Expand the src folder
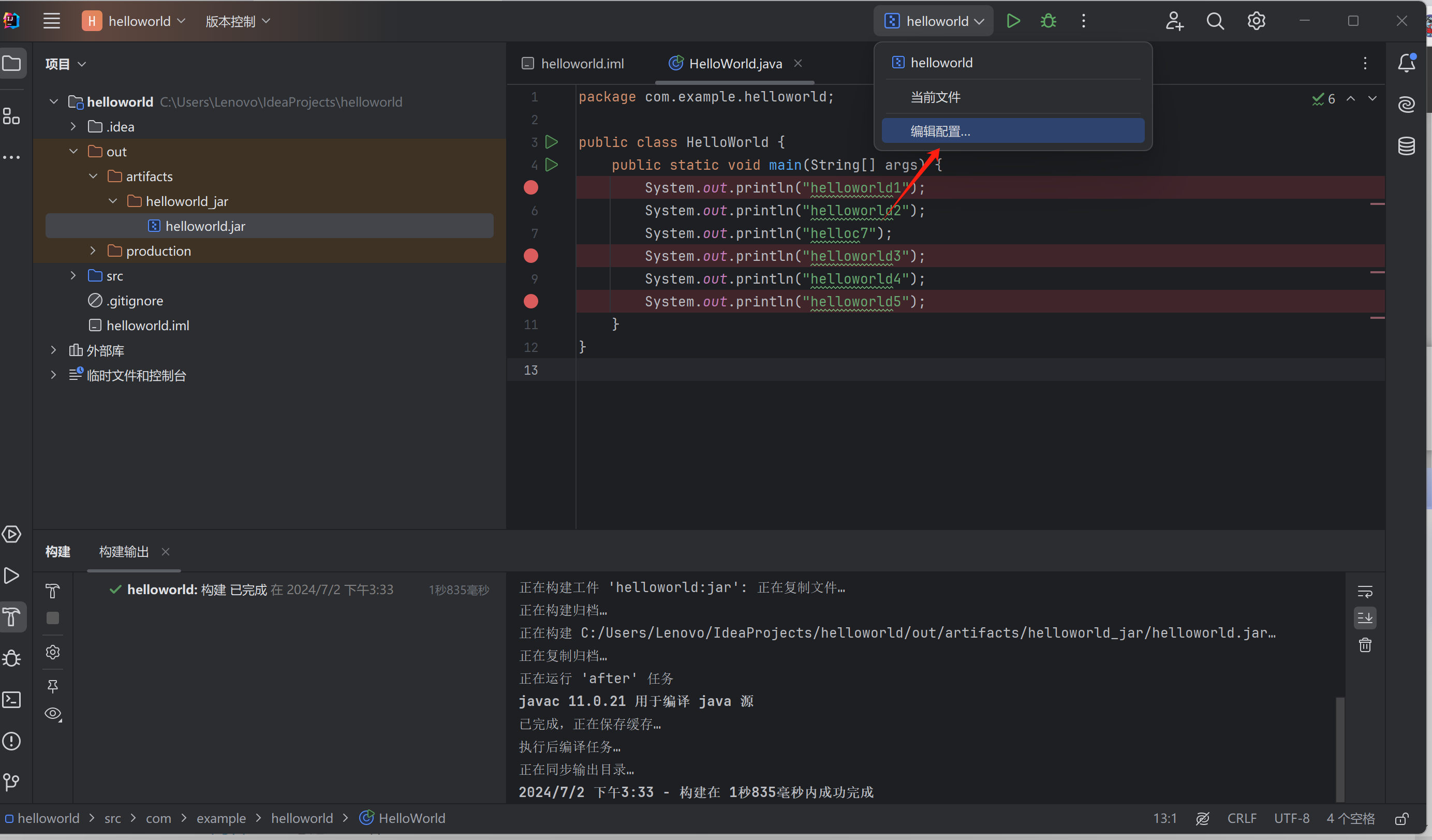Image resolution: width=1432 pixels, height=840 pixels. pos(73,276)
